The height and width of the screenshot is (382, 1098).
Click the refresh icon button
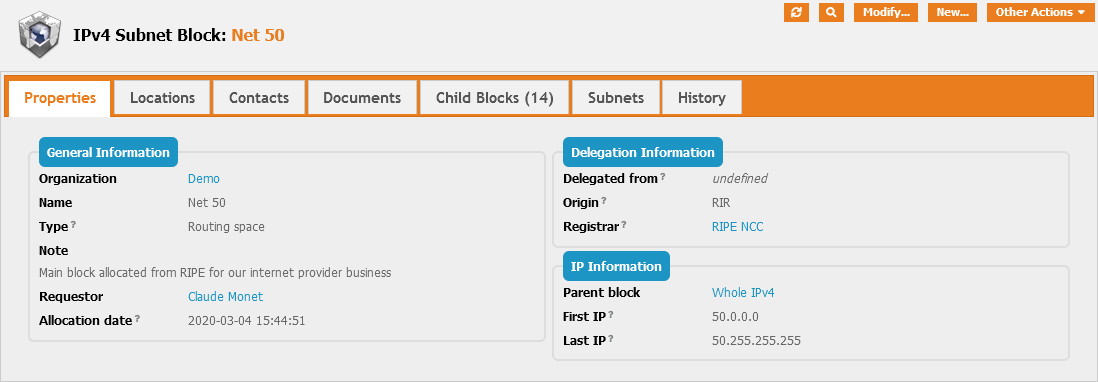[x=796, y=13]
